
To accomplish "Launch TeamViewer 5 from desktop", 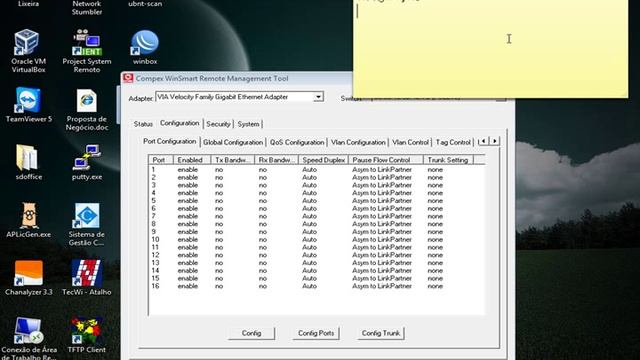I will 28,104.
